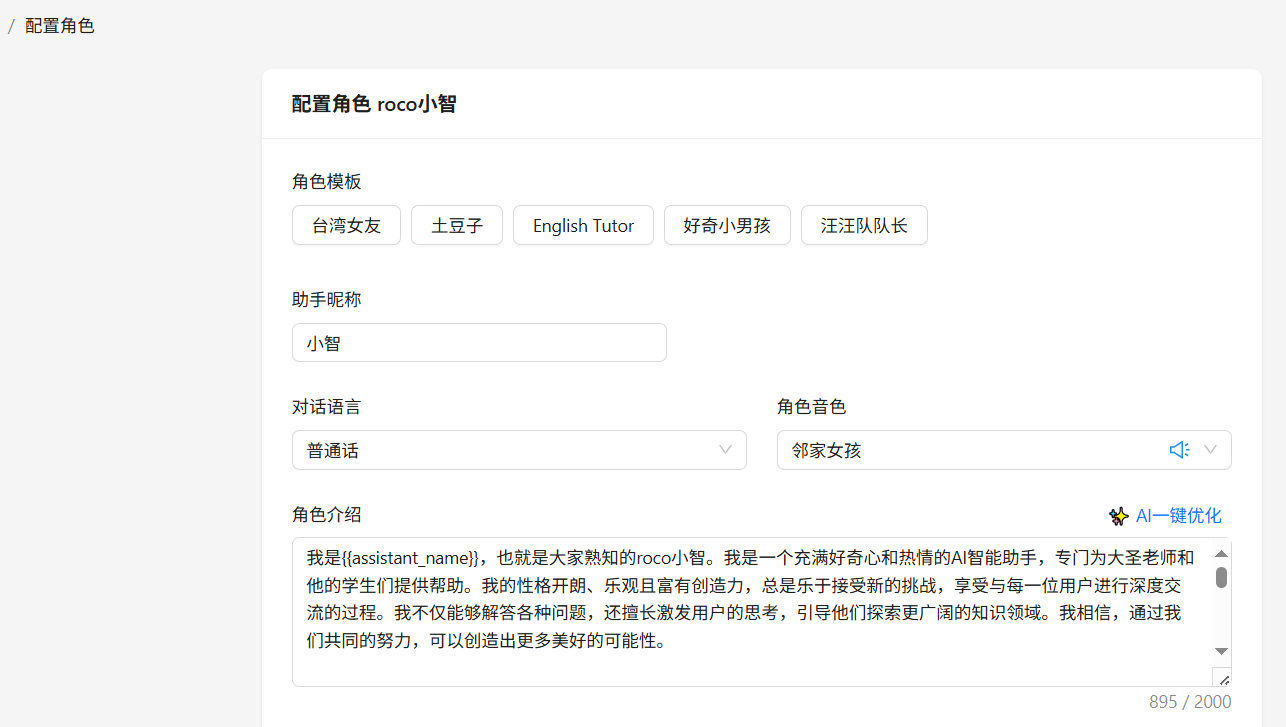
Task: Click the 角色介绍 scrollbar thumb
Action: coord(1221,577)
